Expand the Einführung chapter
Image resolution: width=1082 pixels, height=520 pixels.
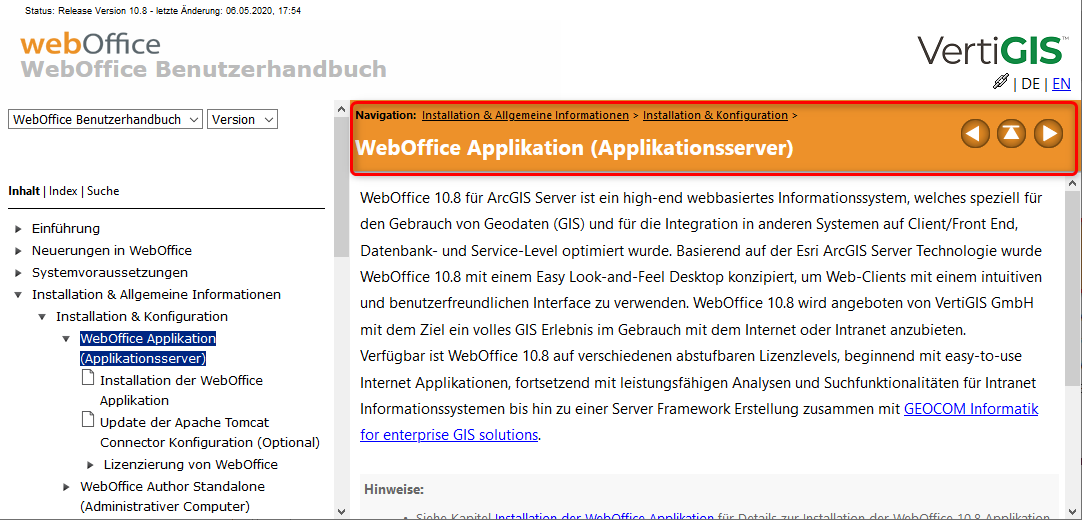click(19, 229)
